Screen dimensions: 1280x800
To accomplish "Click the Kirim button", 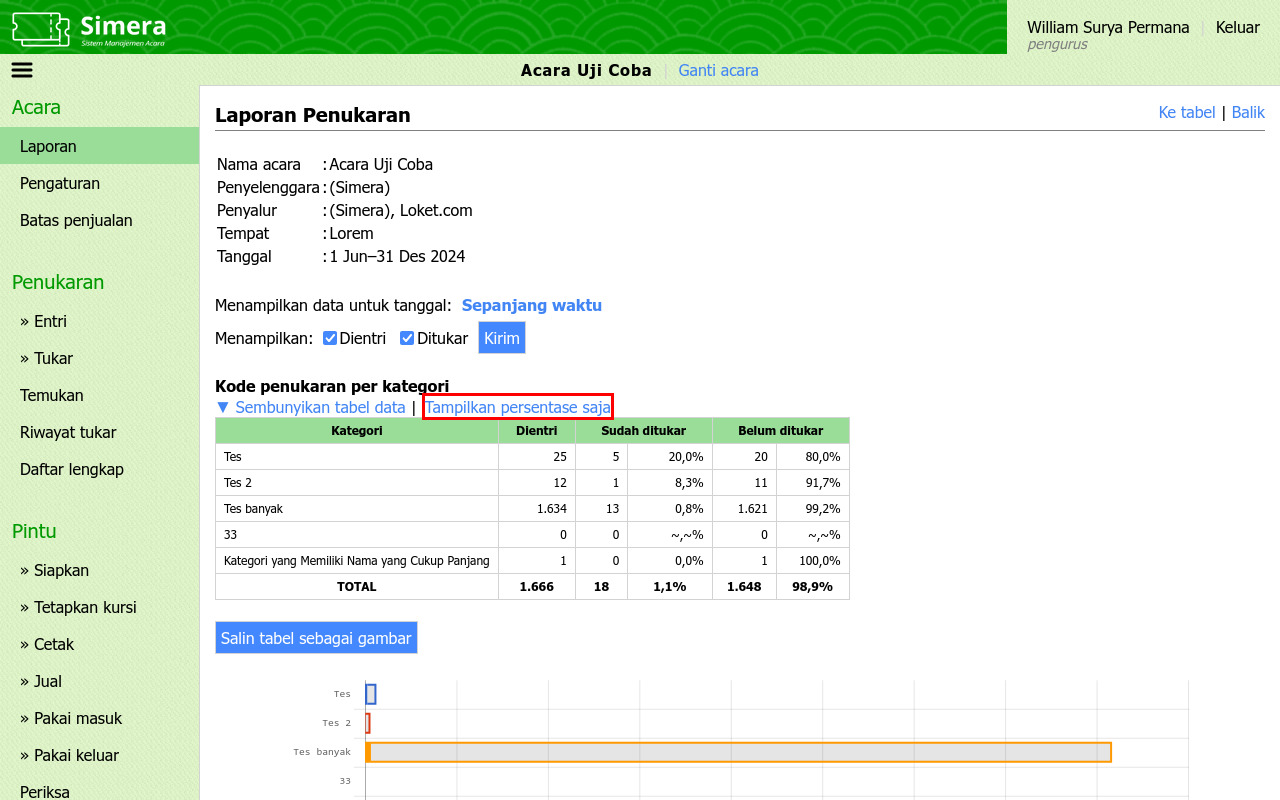I will [x=501, y=338].
